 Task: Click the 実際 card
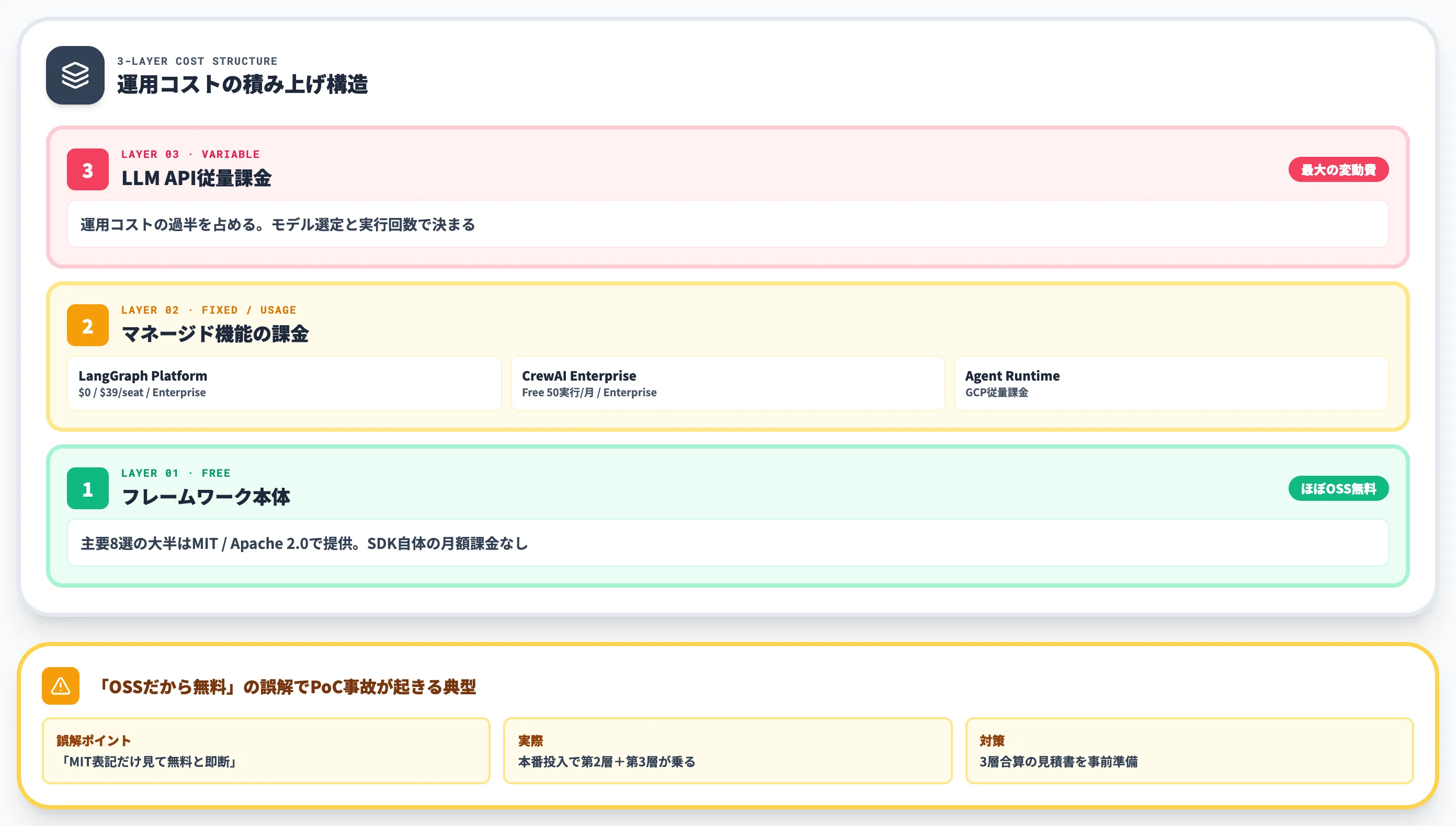click(727, 751)
